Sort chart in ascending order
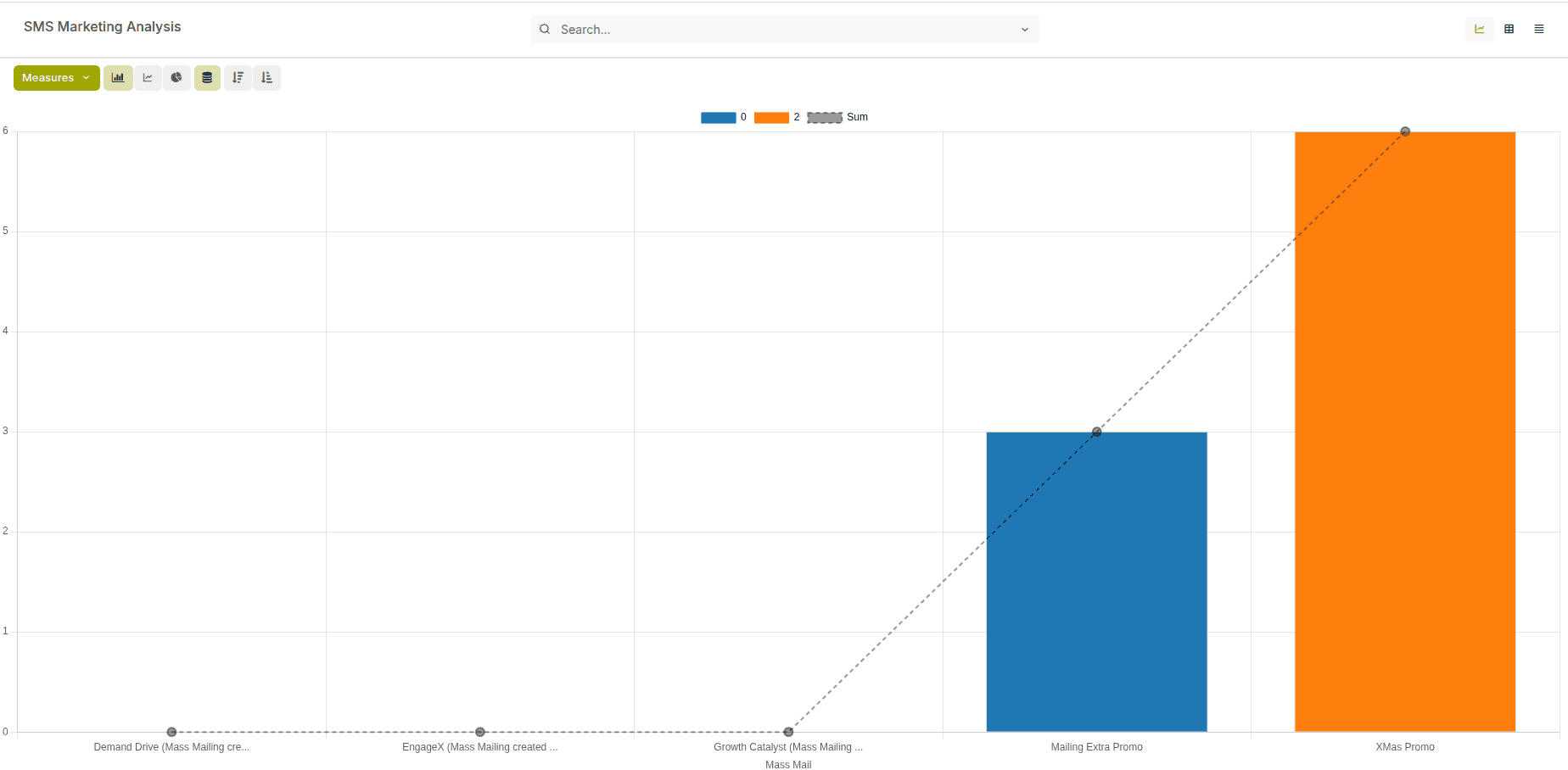Image resolution: width=1568 pixels, height=770 pixels. [x=266, y=78]
